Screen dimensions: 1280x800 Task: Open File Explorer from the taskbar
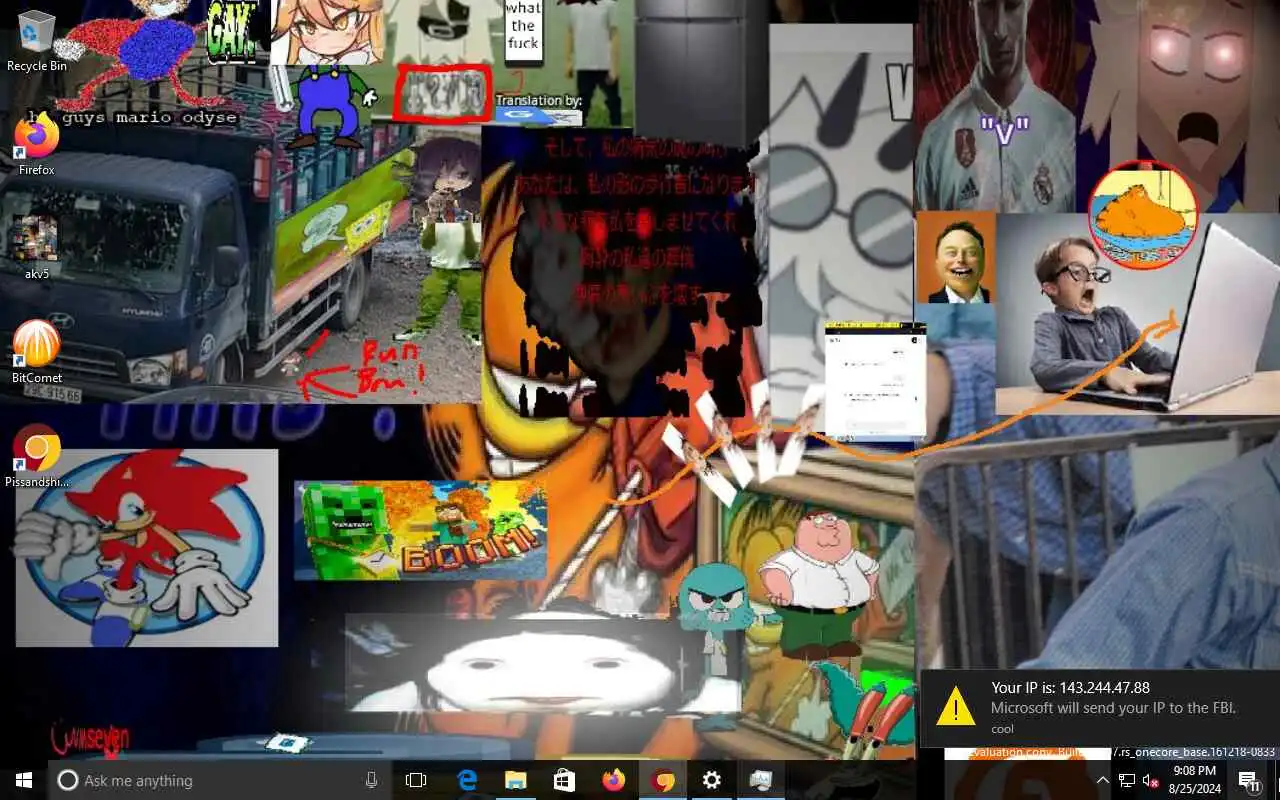click(515, 780)
